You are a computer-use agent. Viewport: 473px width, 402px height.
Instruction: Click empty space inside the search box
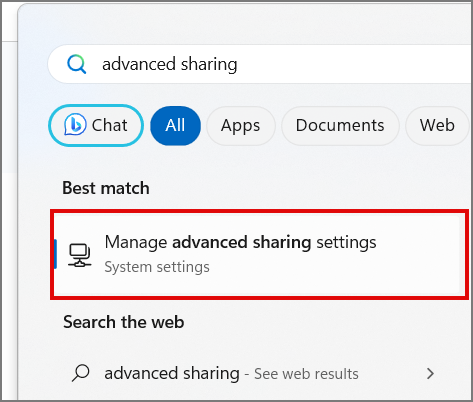coord(353,64)
